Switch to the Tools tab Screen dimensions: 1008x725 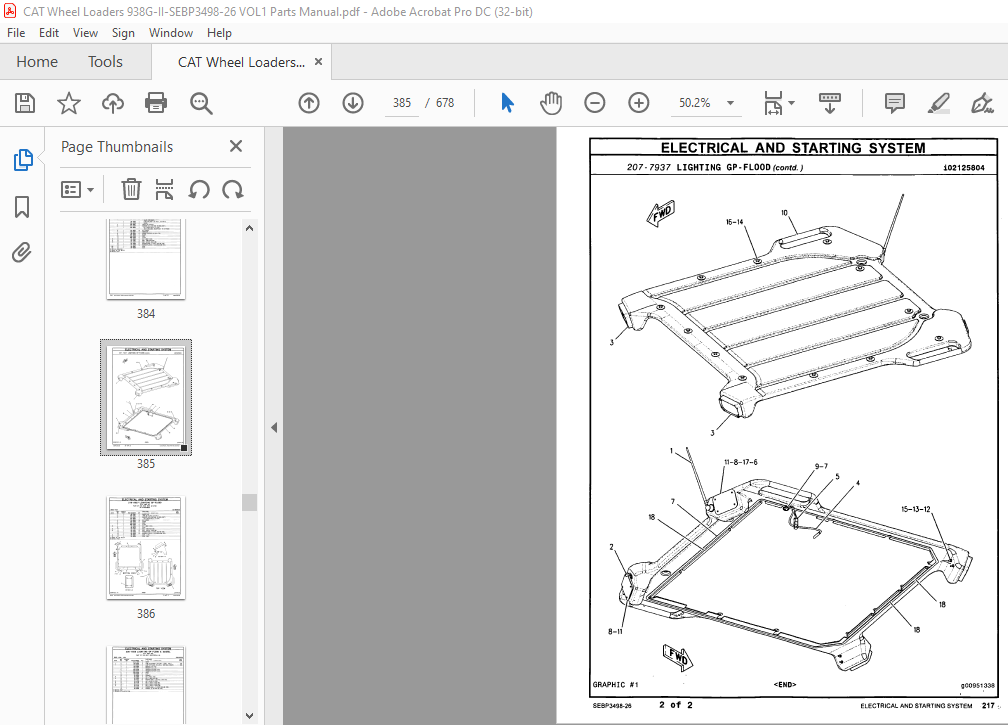tap(105, 62)
